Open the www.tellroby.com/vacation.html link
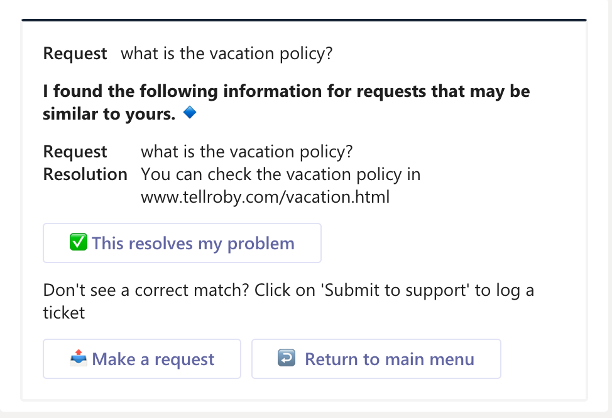 coord(265,197)
